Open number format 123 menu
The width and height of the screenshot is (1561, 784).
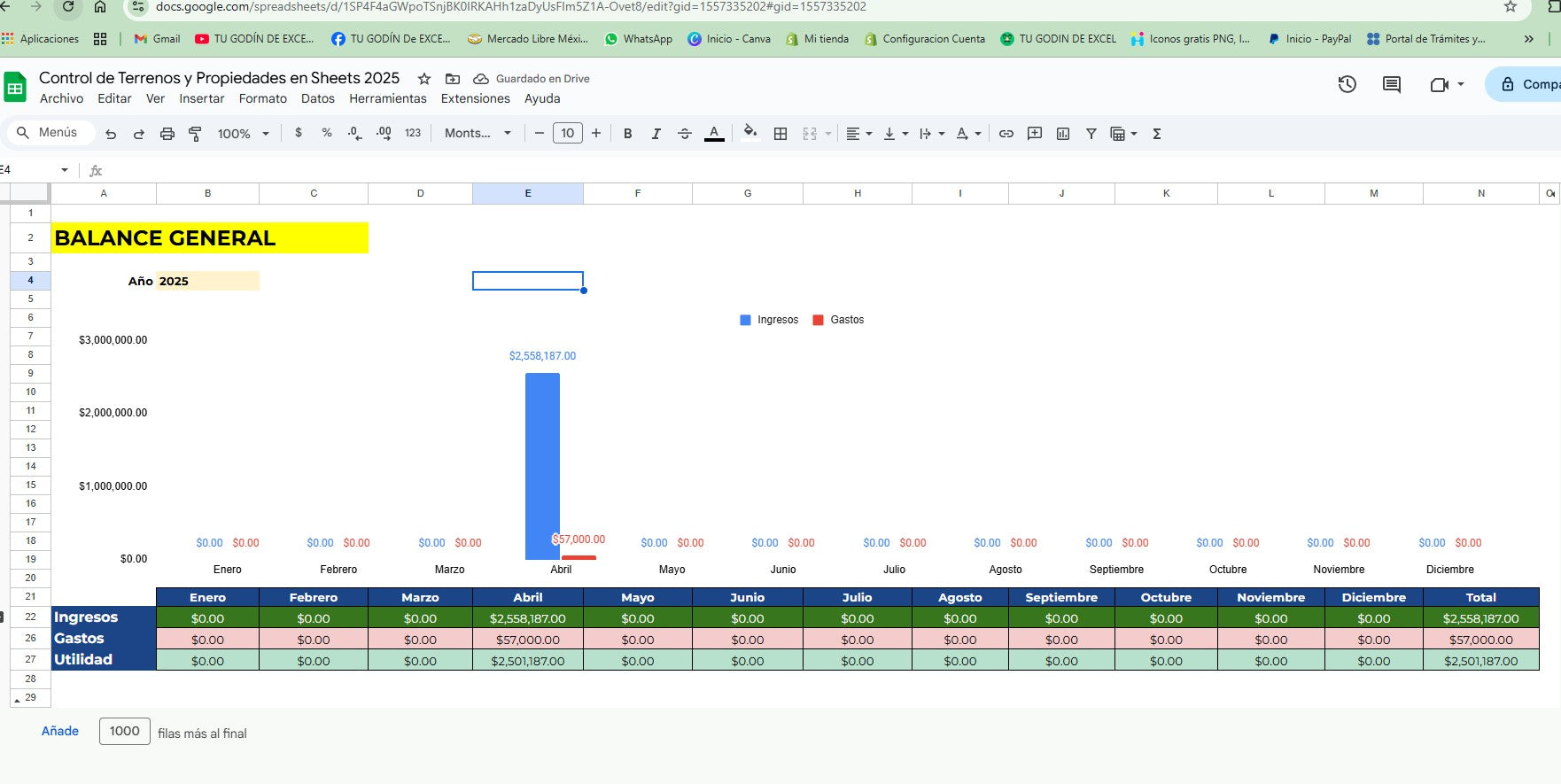(x=413, y=133)
